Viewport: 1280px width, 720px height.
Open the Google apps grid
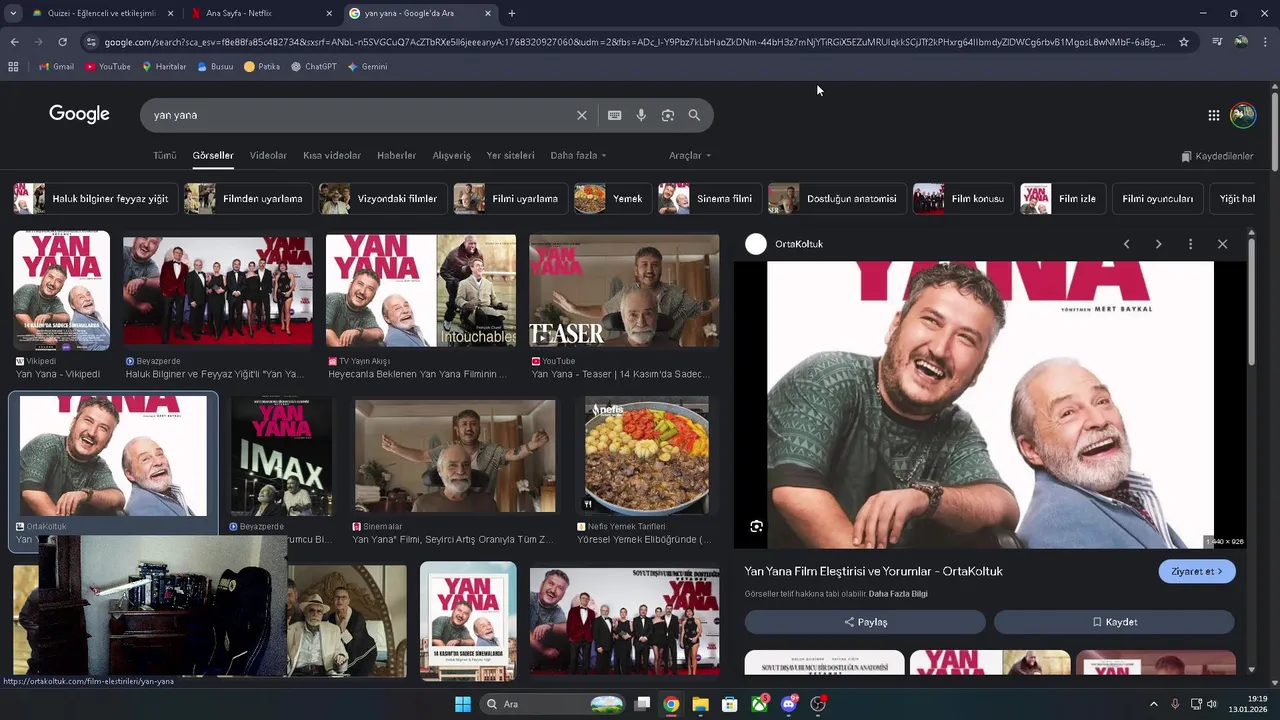(1213, 115)
